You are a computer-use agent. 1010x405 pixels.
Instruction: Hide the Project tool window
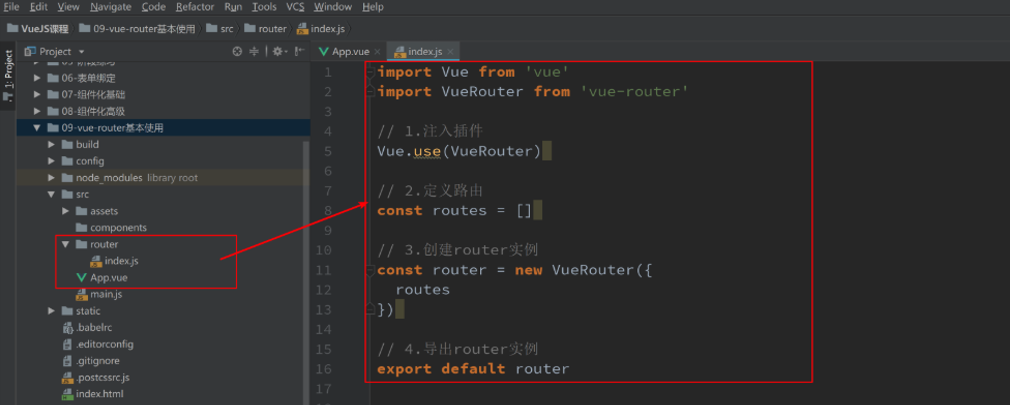(300, 52)
